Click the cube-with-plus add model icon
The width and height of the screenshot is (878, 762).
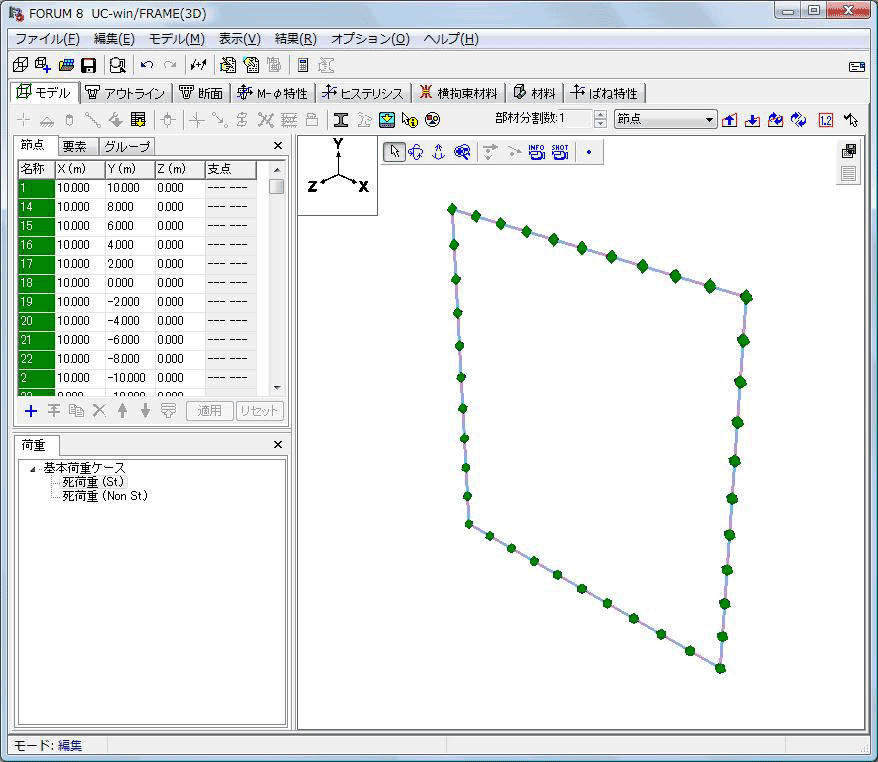click(43, 66)
